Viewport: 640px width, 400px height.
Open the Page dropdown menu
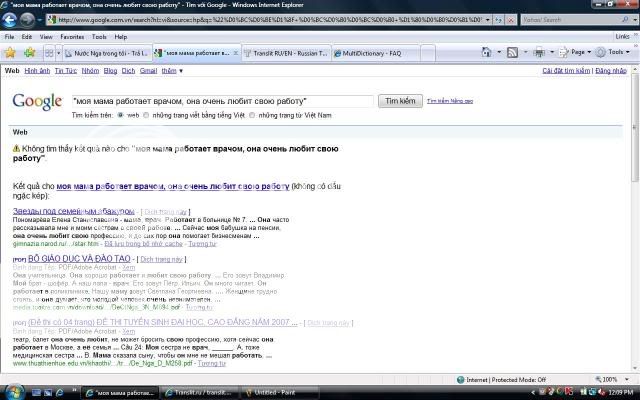(577, 52)
